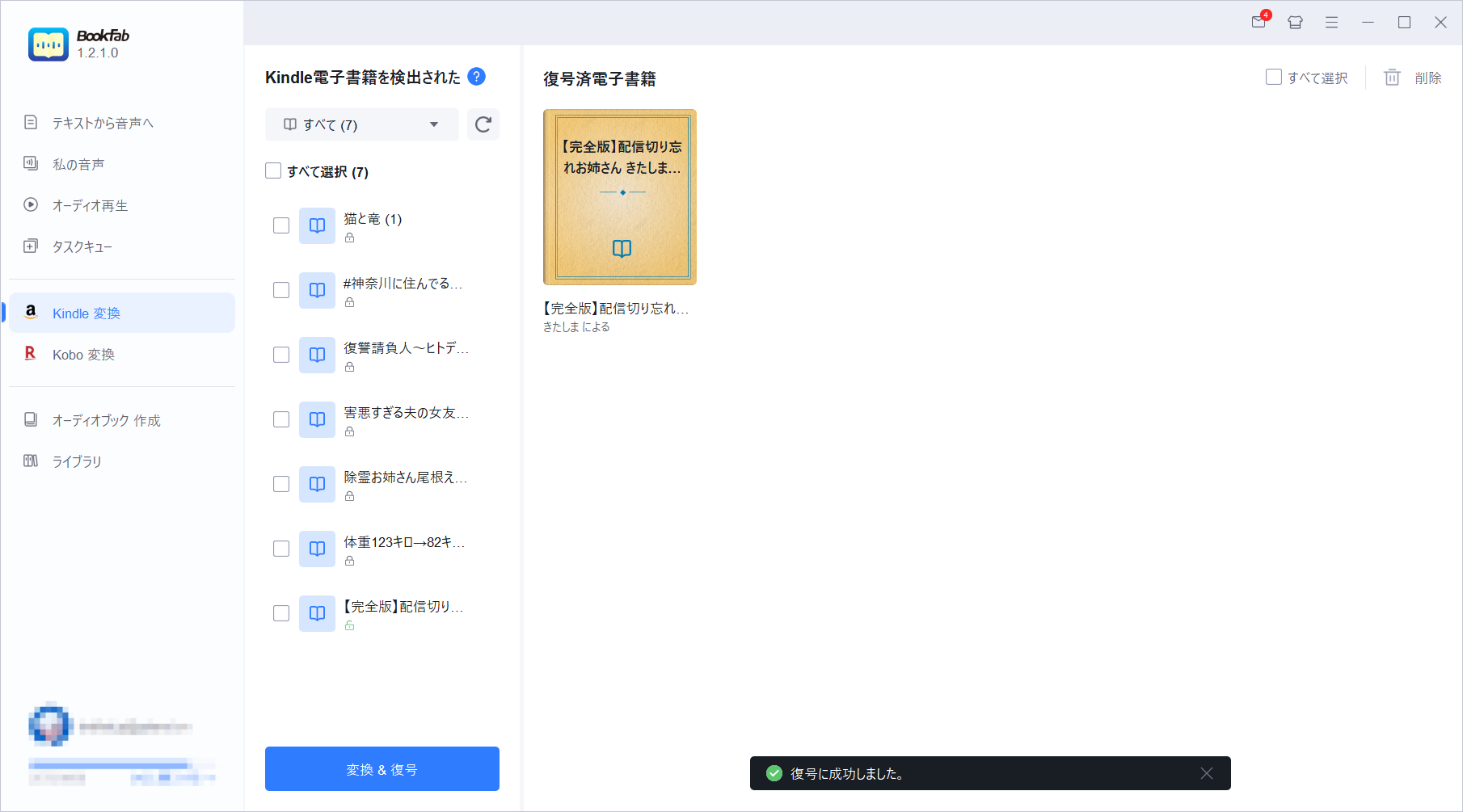Viewport: 1463px width, 812px height.
Task: Open オーディオブック 作成
Action: tap(106, 420)
